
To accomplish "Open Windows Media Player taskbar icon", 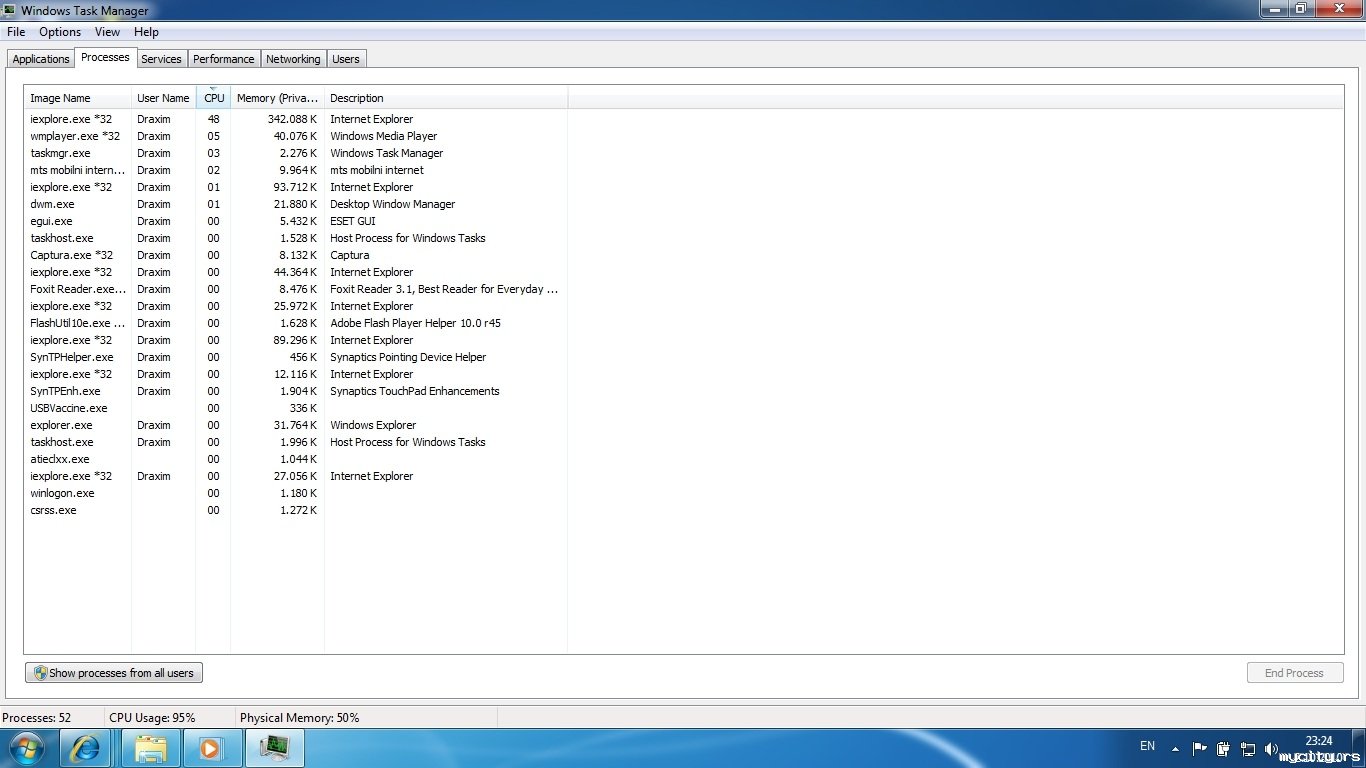I will coord(211,748).
